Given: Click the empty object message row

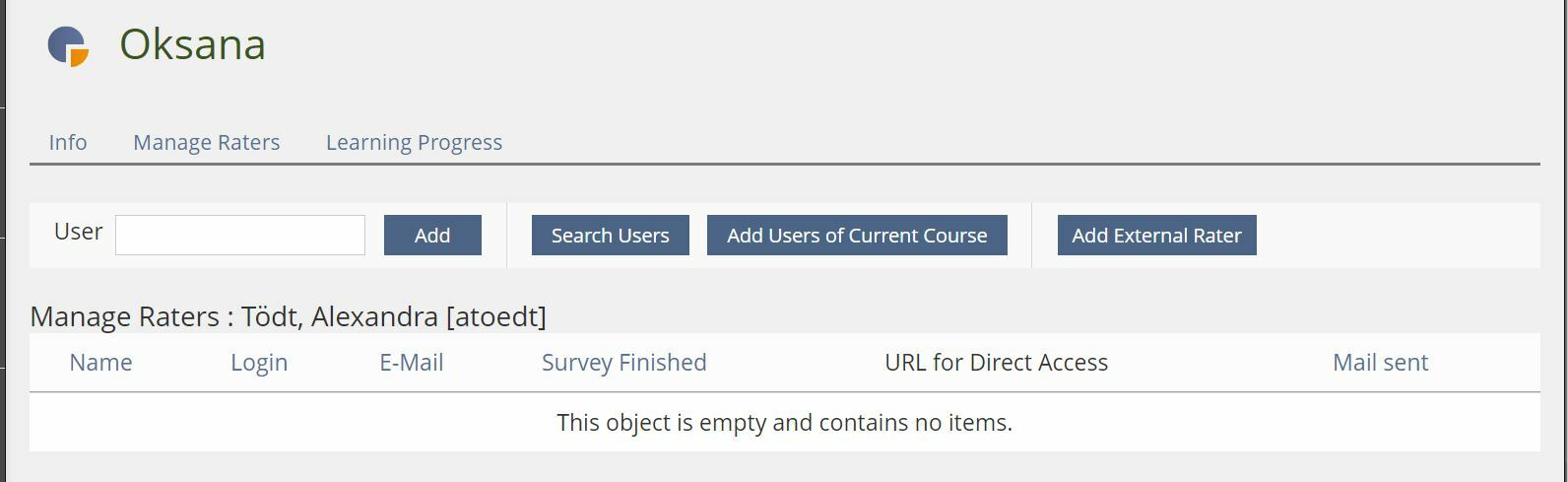Looking at the screenshot, I should [784, 423].
